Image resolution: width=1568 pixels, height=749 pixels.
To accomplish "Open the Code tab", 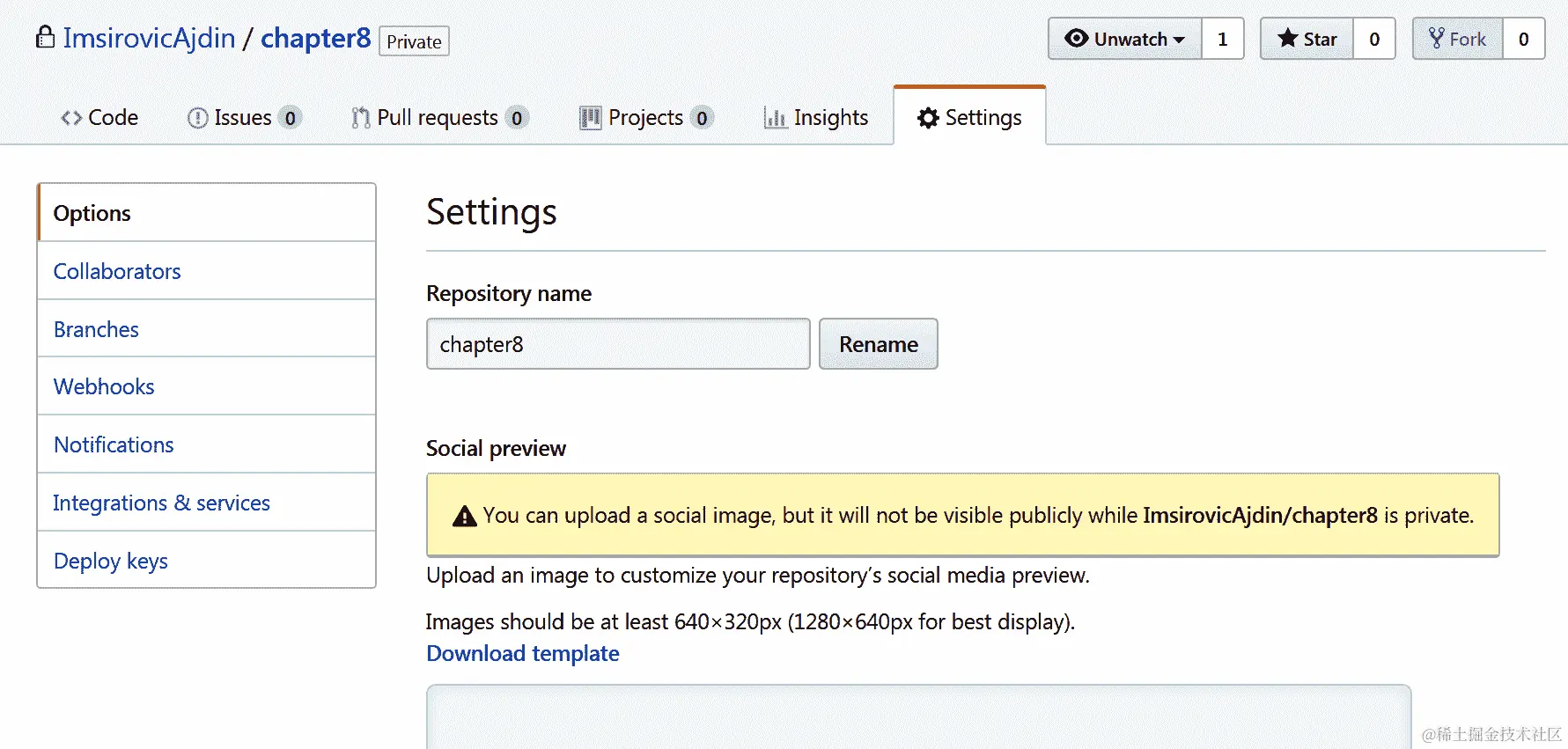I will [x=99, y=118].
